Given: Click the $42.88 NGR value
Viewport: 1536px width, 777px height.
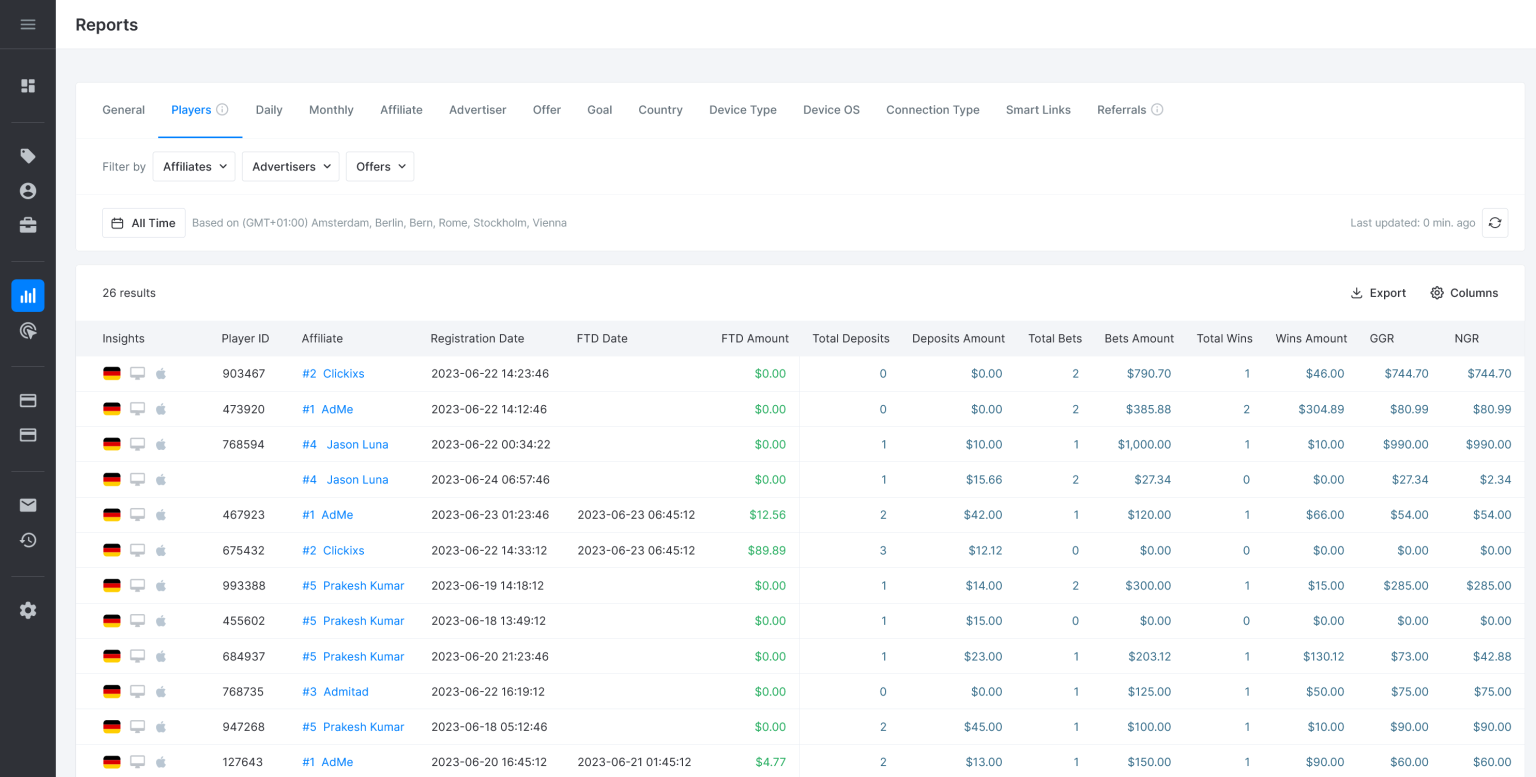Looking at the screenshot, I should [x=1492, y=656].
